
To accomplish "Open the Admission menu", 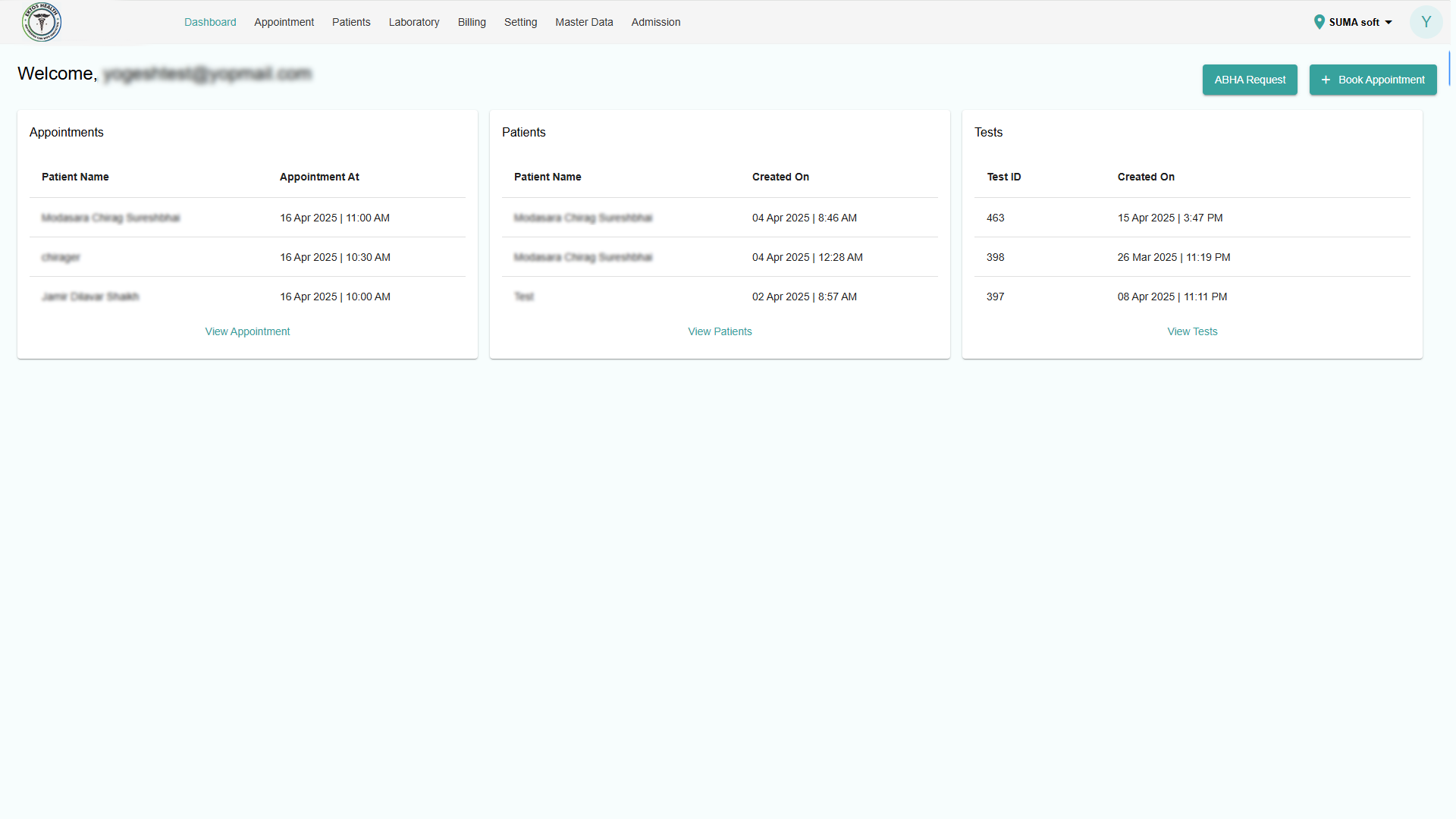I will 656,22.
